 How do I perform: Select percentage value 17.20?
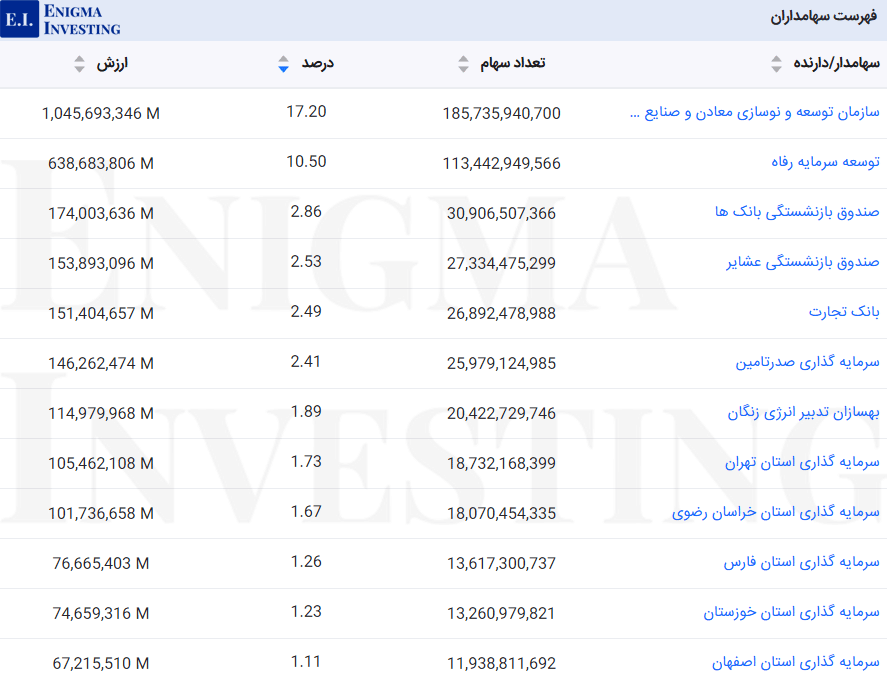(x=306, y=111)
